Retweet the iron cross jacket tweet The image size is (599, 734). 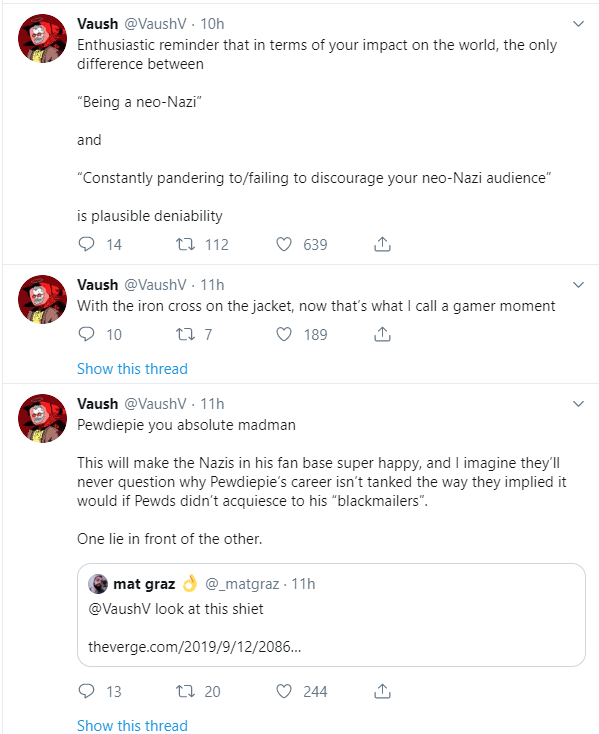coord(185,334)
